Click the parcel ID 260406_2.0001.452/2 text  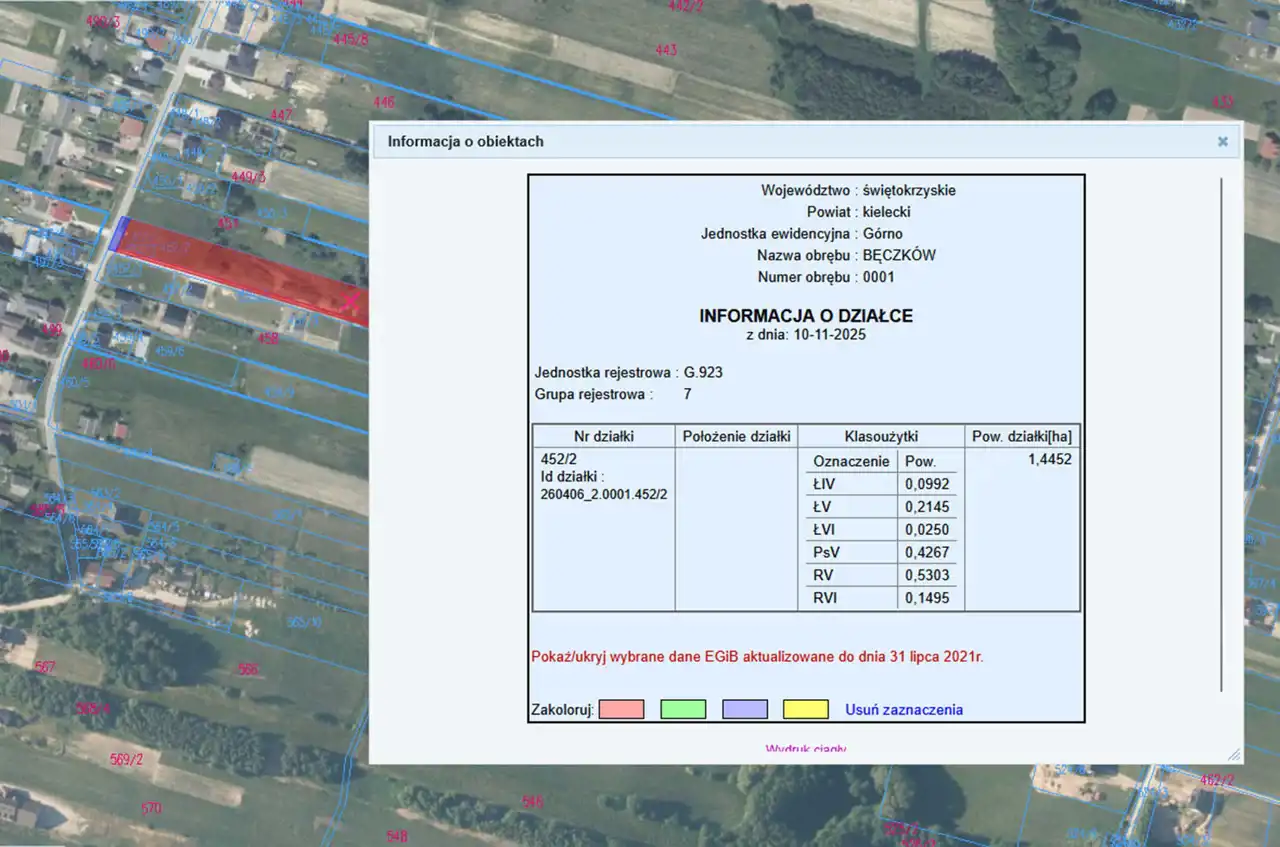tap(603, 495)
